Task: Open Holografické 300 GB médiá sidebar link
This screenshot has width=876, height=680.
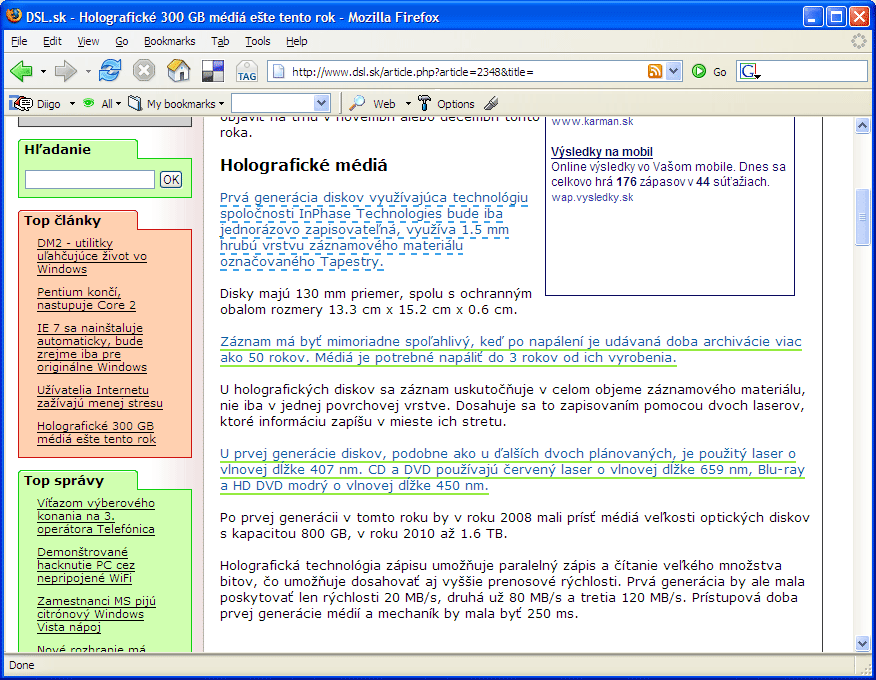Action: (x=96, y=432)
